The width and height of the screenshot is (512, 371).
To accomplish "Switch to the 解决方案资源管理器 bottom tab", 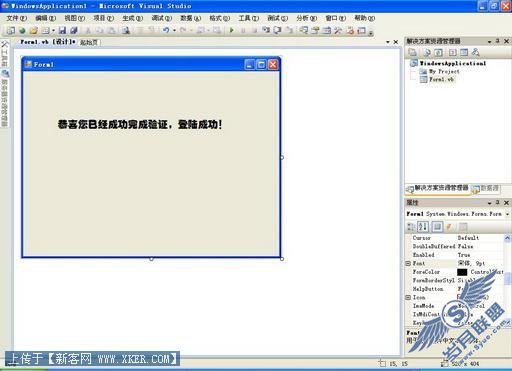I will point(438,188).
